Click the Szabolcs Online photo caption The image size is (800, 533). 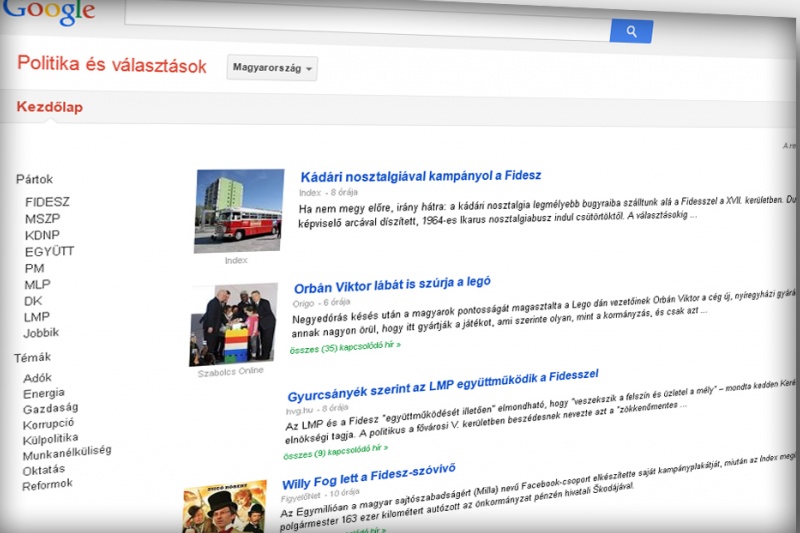230,372
